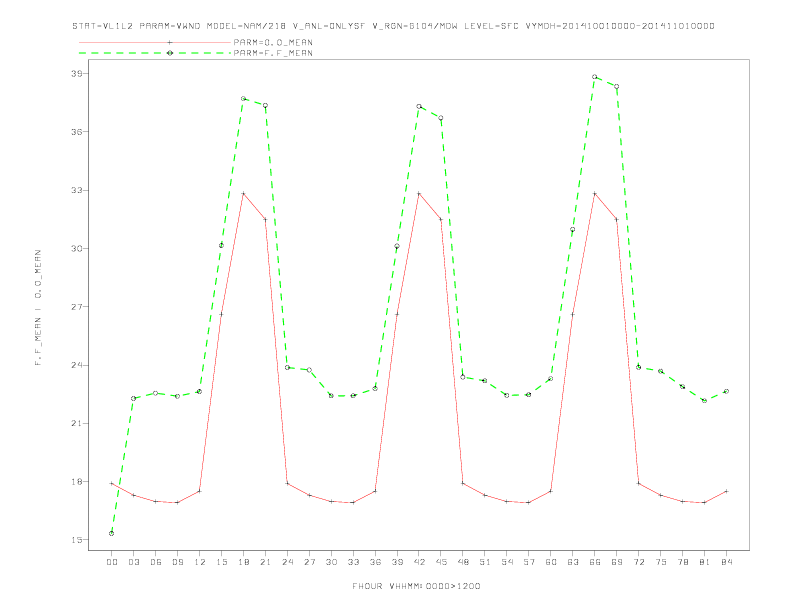Click the x-axis forecast hour 54 label

(x=507, y=562)
